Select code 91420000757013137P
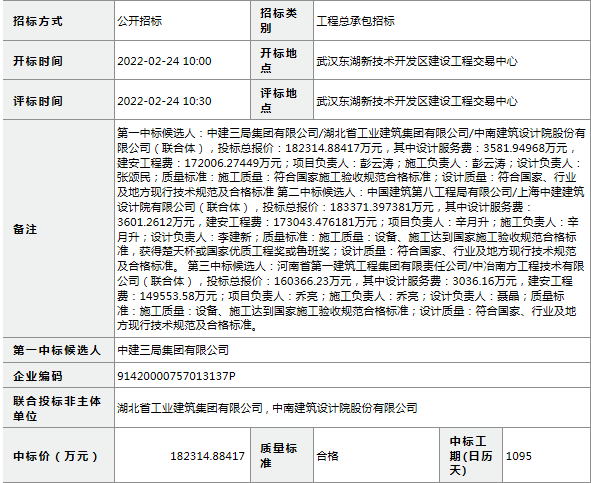The height and width of the screenshot is (483, 591). pos(176,376)
